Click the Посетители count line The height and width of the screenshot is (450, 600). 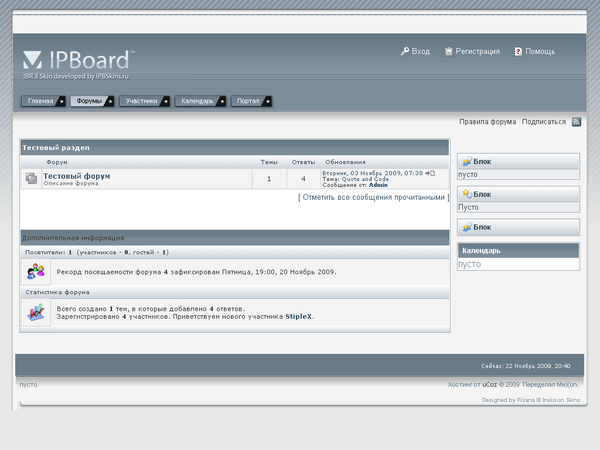coord(97,253)
